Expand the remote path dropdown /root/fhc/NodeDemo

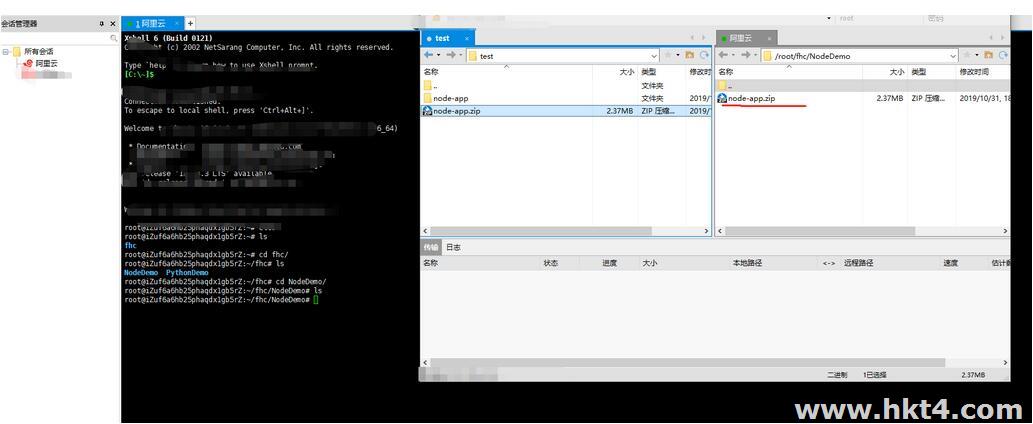pyautogui.click(x=953, y=56)
